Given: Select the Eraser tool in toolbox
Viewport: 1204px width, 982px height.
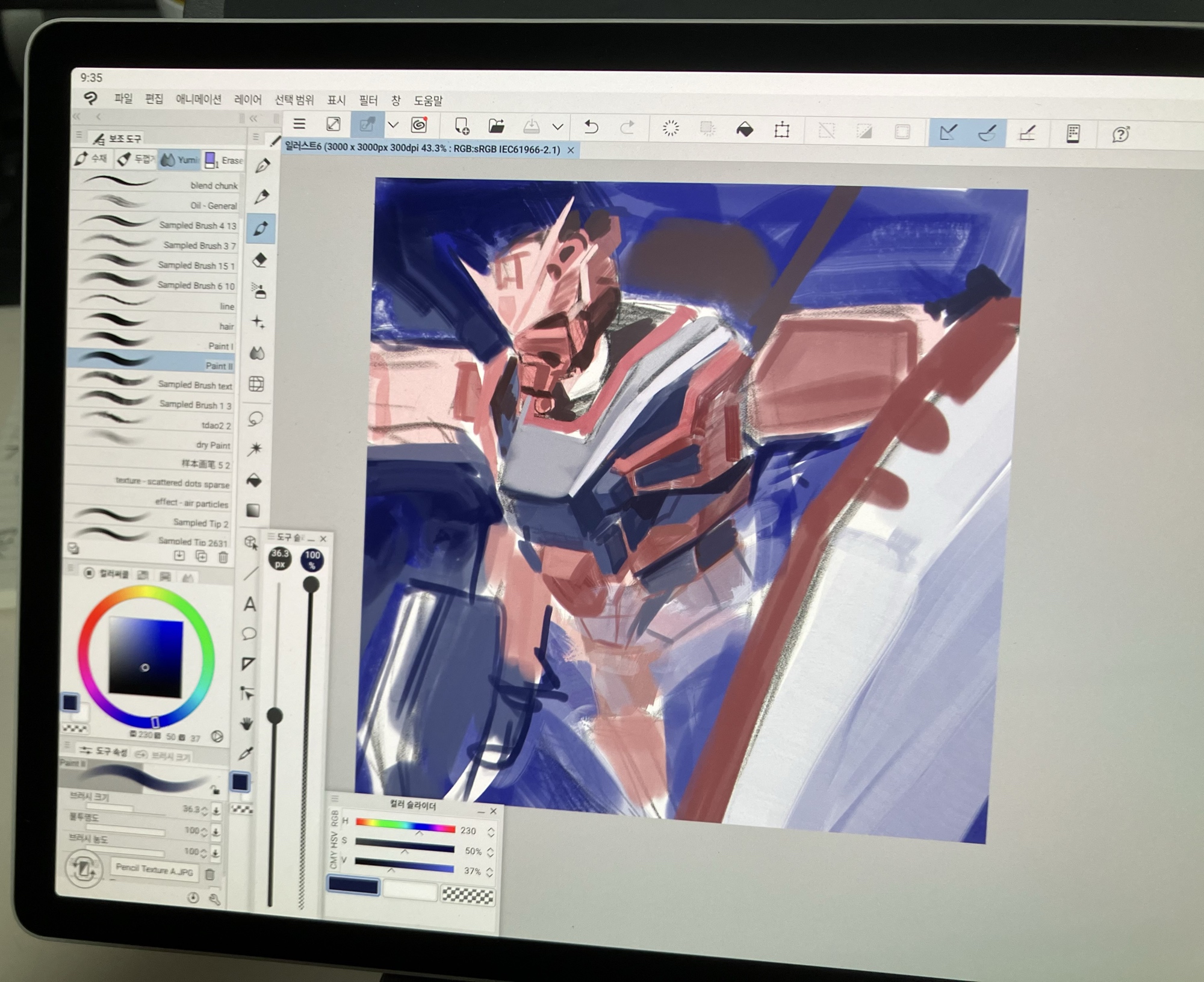Looking at the screenshot, I should tap(259, 260).
